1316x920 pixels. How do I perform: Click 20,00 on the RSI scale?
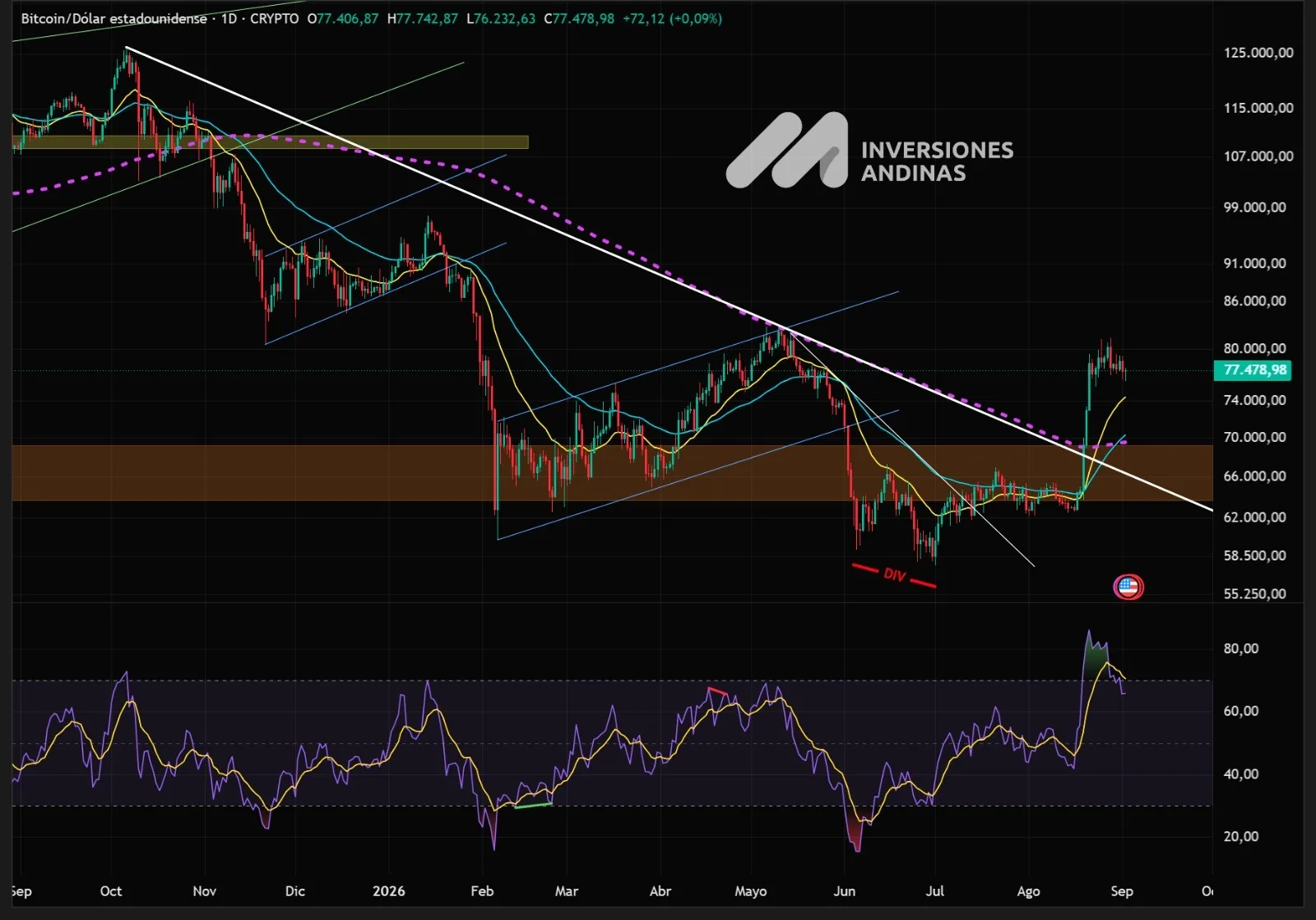coord(1240,836)
